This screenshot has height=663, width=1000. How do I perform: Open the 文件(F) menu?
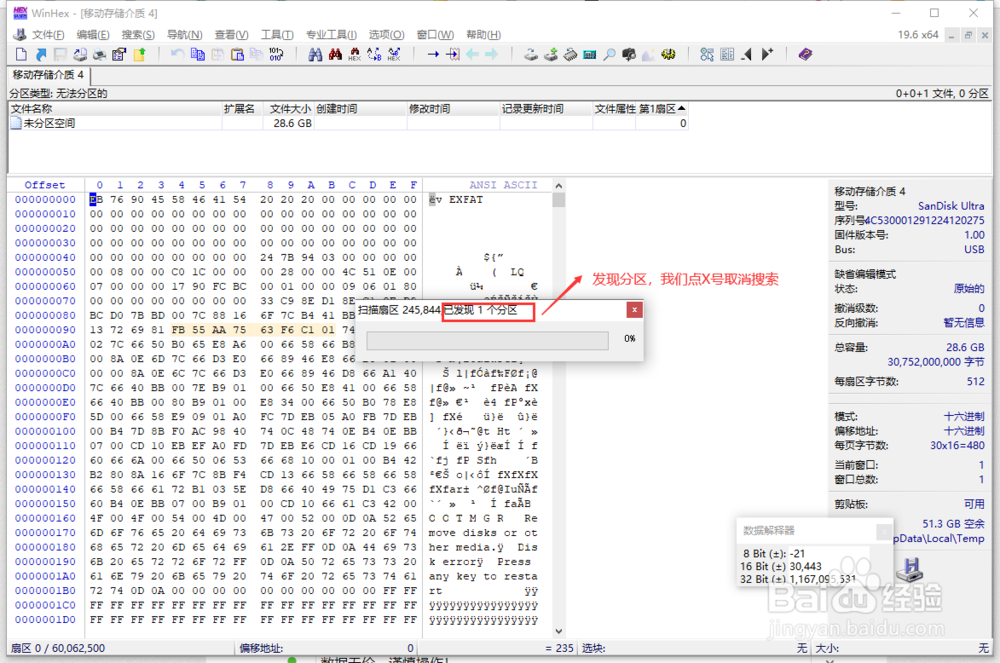coord(48,34)
